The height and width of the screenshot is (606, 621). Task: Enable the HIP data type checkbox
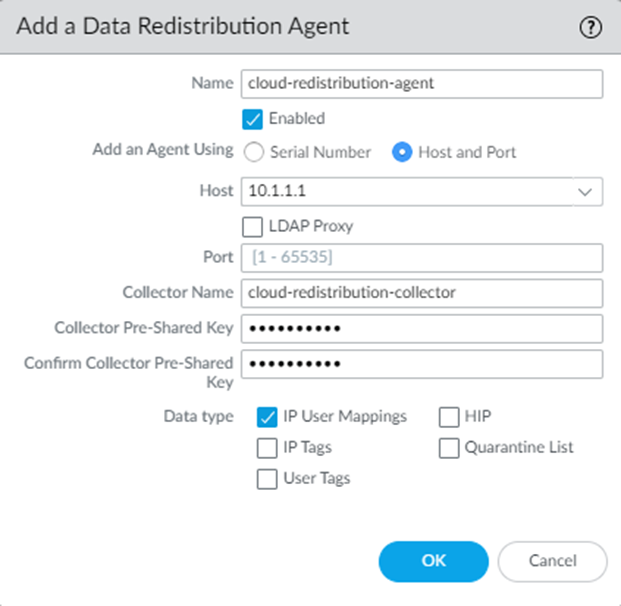click(x=448, y=417)
